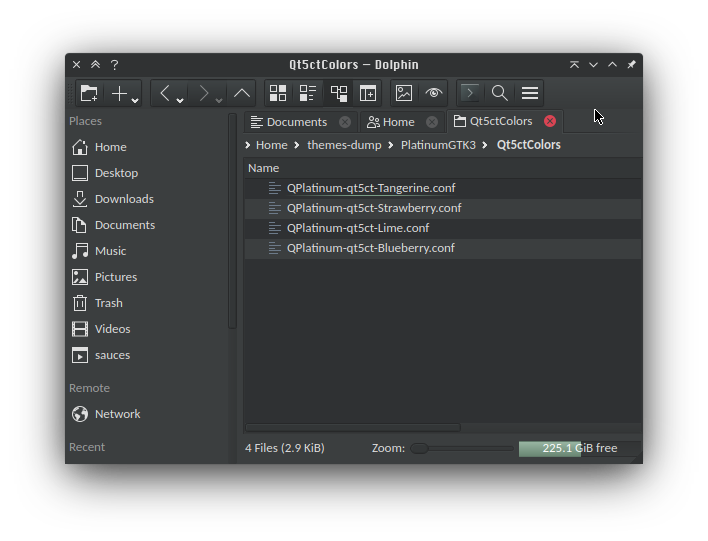708x541 pixels.
Task: Click the Places panel vertical scrollbar
Action: [233, 221]
